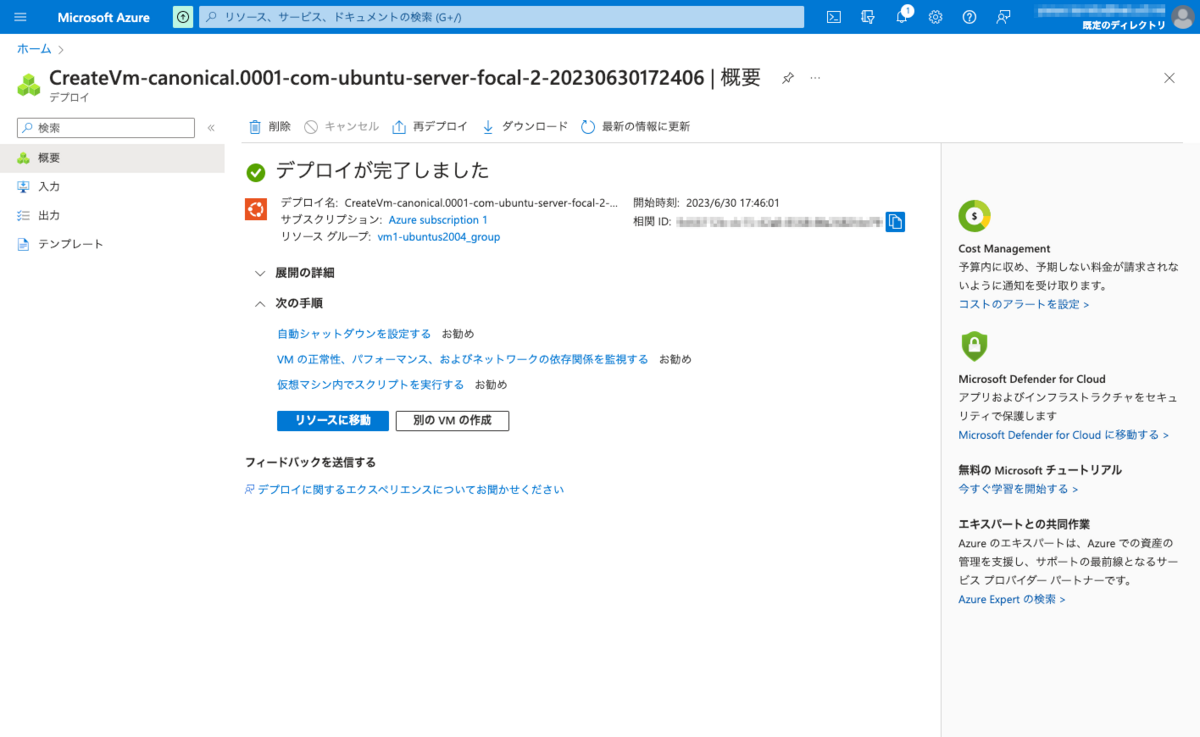This screenshot has height=737, width=1200.
Task: Click 最新の情報に更新 refresh button
Action: click(x=635, y=127)
